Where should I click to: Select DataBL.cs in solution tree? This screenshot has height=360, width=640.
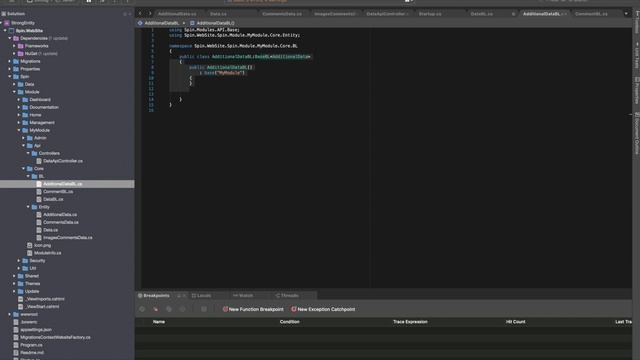pos(53,199)
